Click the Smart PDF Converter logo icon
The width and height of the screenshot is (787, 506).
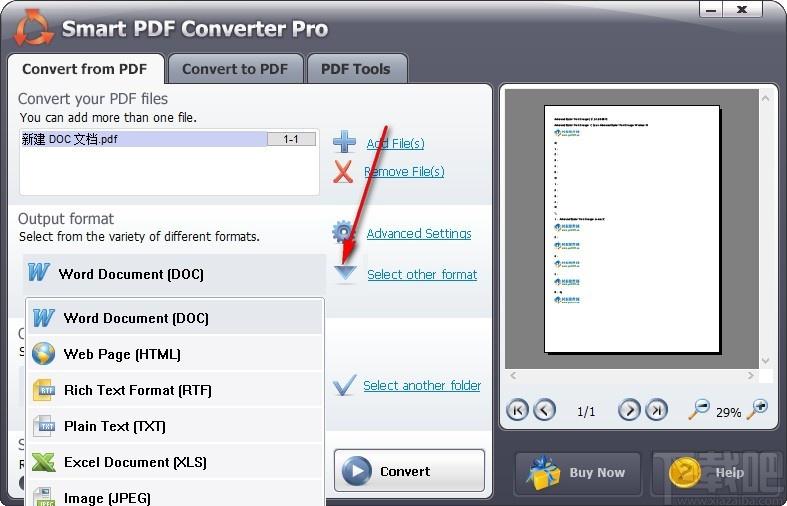click(33, 28)
